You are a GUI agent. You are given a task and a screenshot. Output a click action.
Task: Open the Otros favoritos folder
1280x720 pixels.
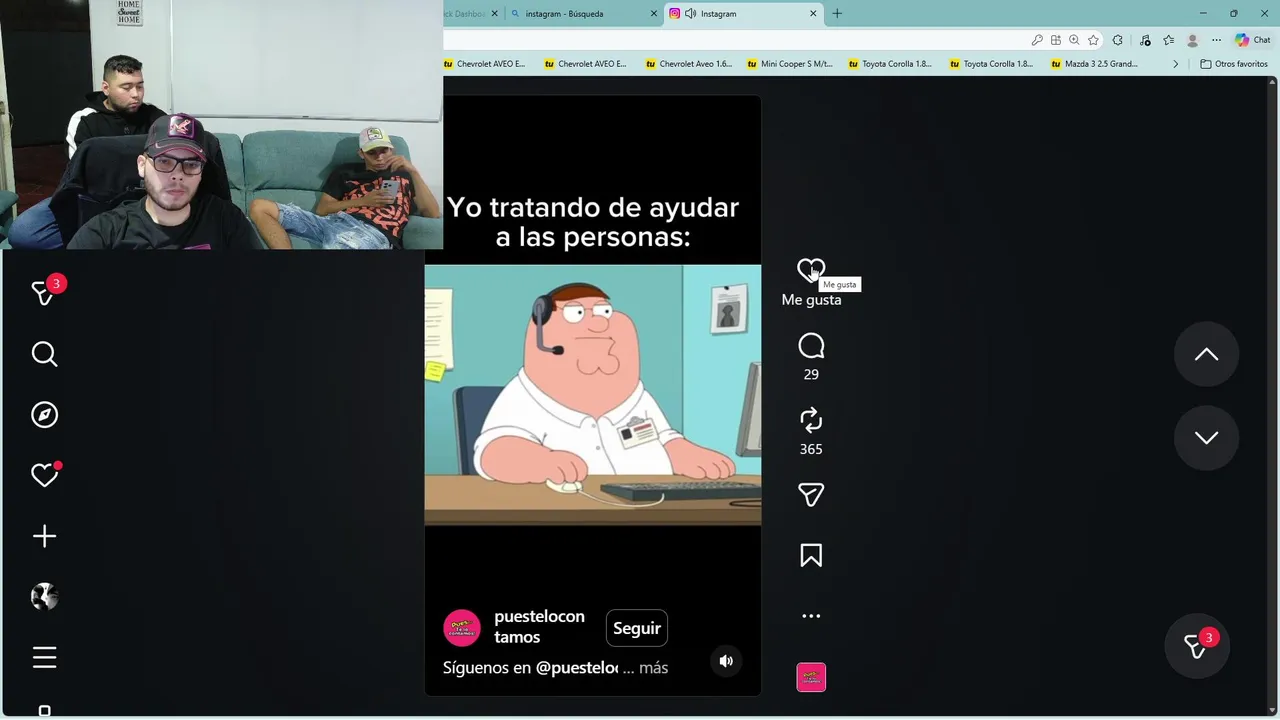click(x=1234, y=64)
